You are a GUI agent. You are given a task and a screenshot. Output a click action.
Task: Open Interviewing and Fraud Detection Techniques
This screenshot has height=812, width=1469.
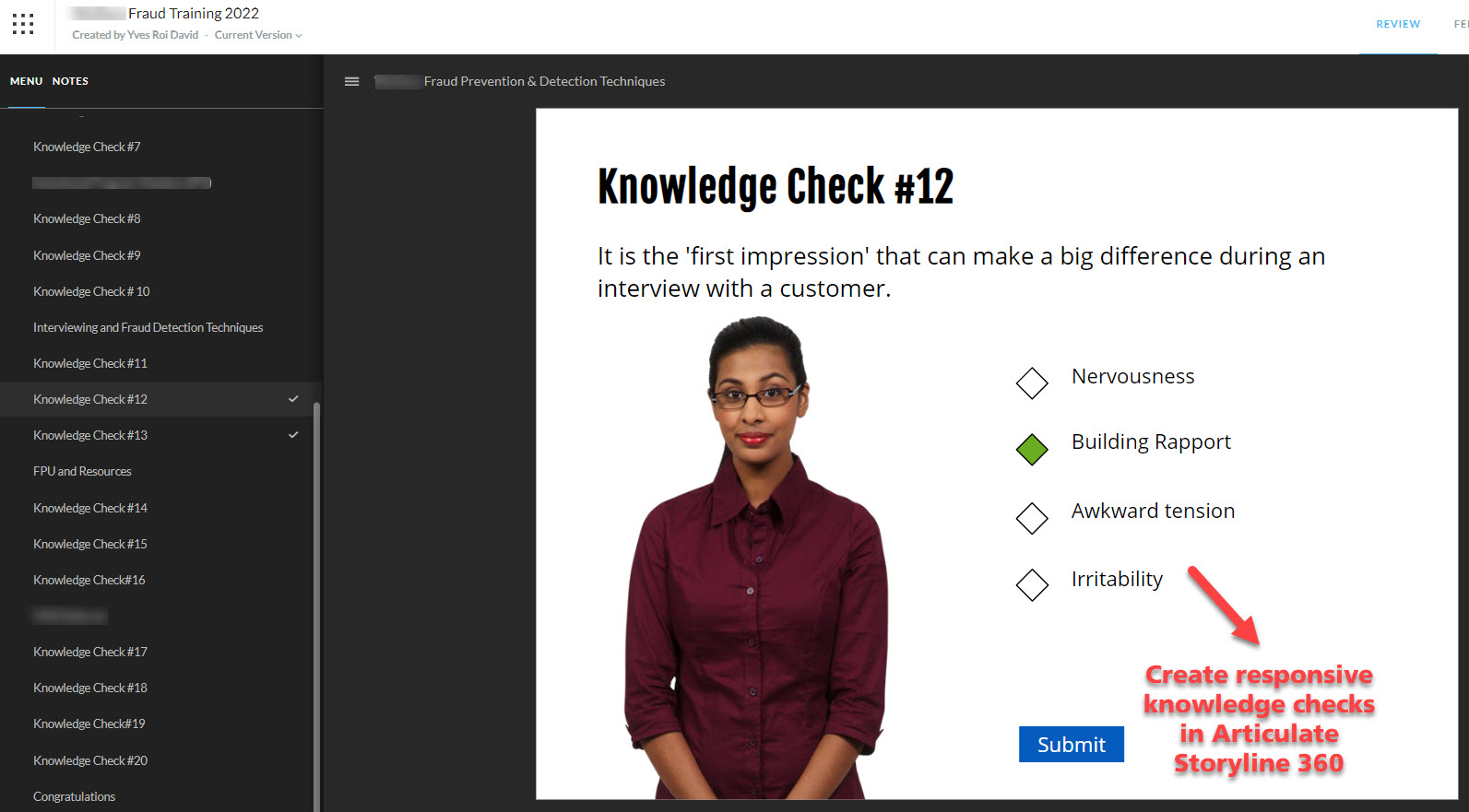click(148, 327)
